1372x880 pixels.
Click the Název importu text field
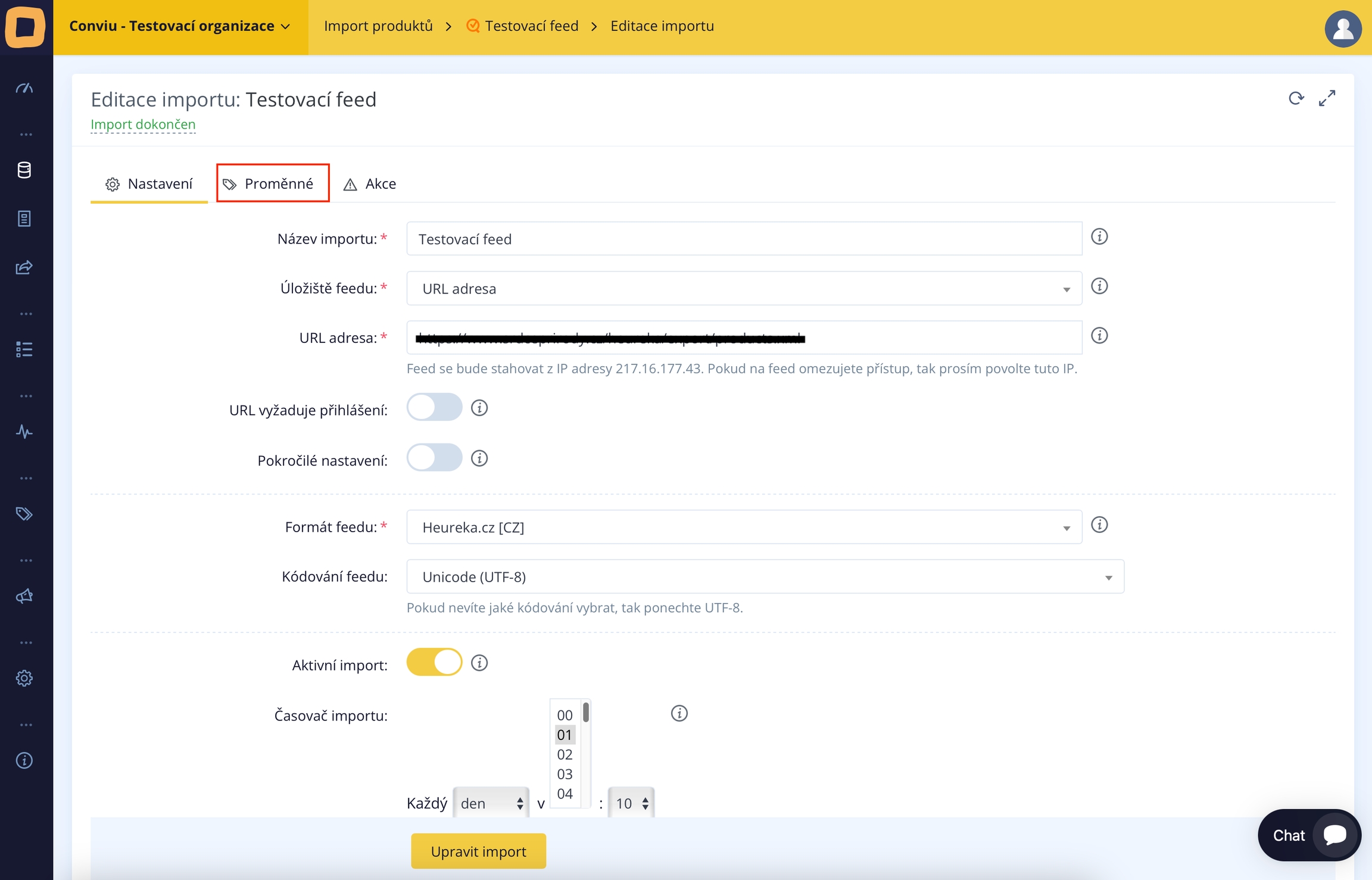(743, 239)
